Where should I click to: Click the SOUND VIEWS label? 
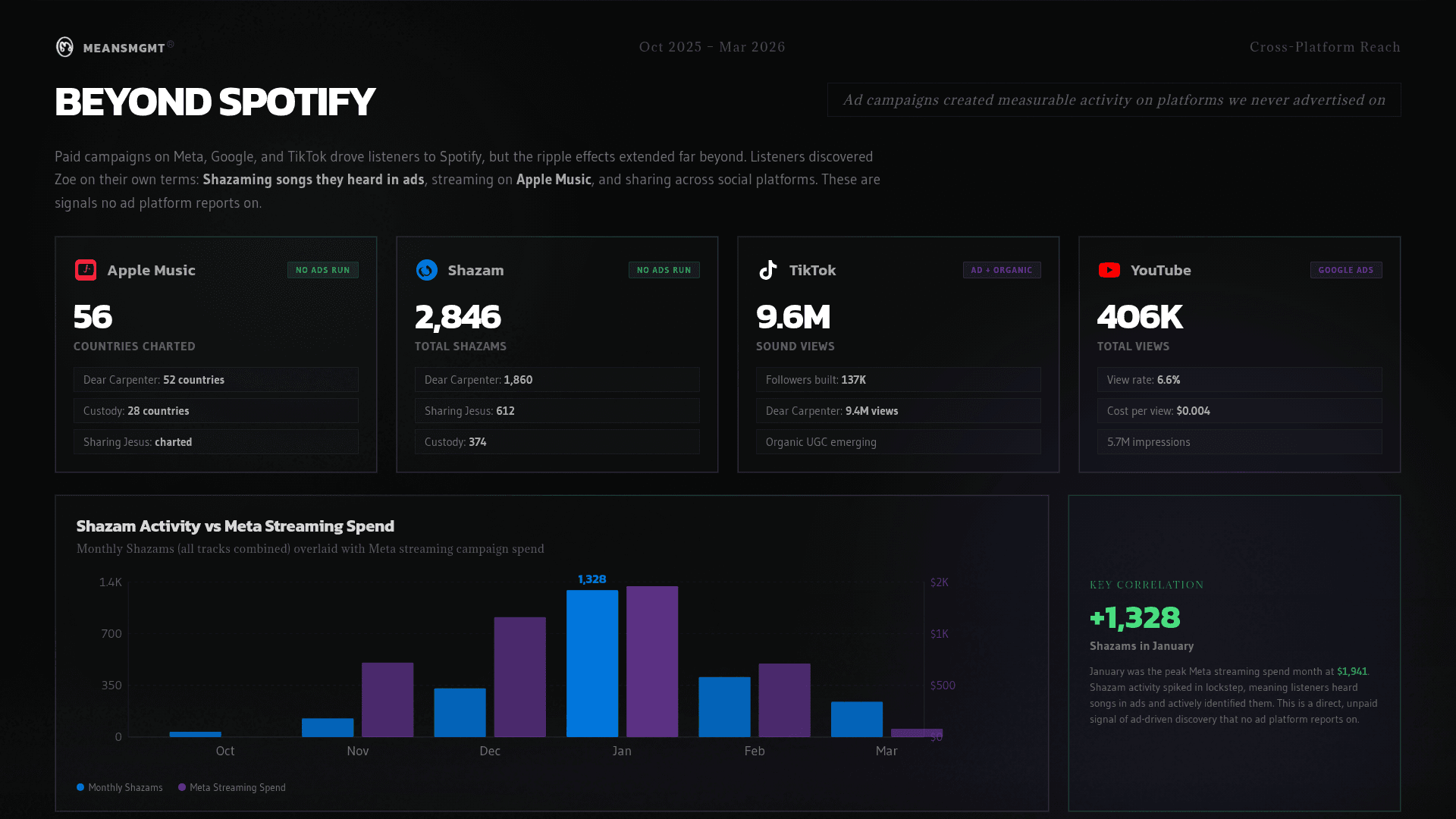[795, 347]
